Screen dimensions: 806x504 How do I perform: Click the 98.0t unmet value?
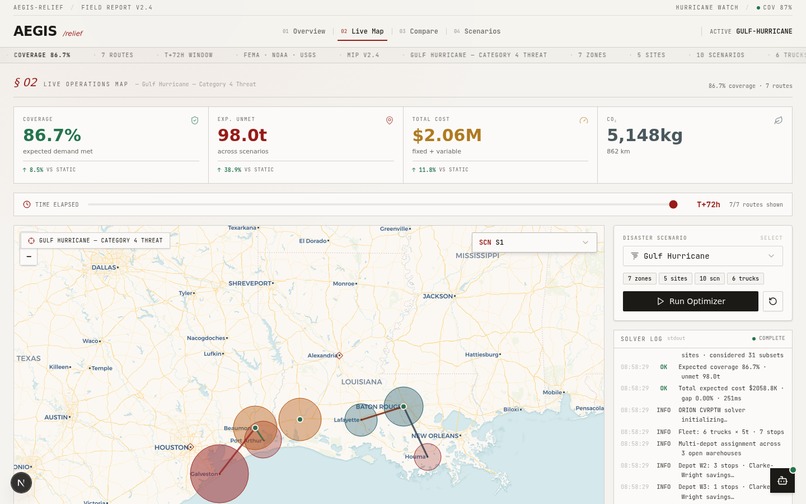click(x=242, y=135)
